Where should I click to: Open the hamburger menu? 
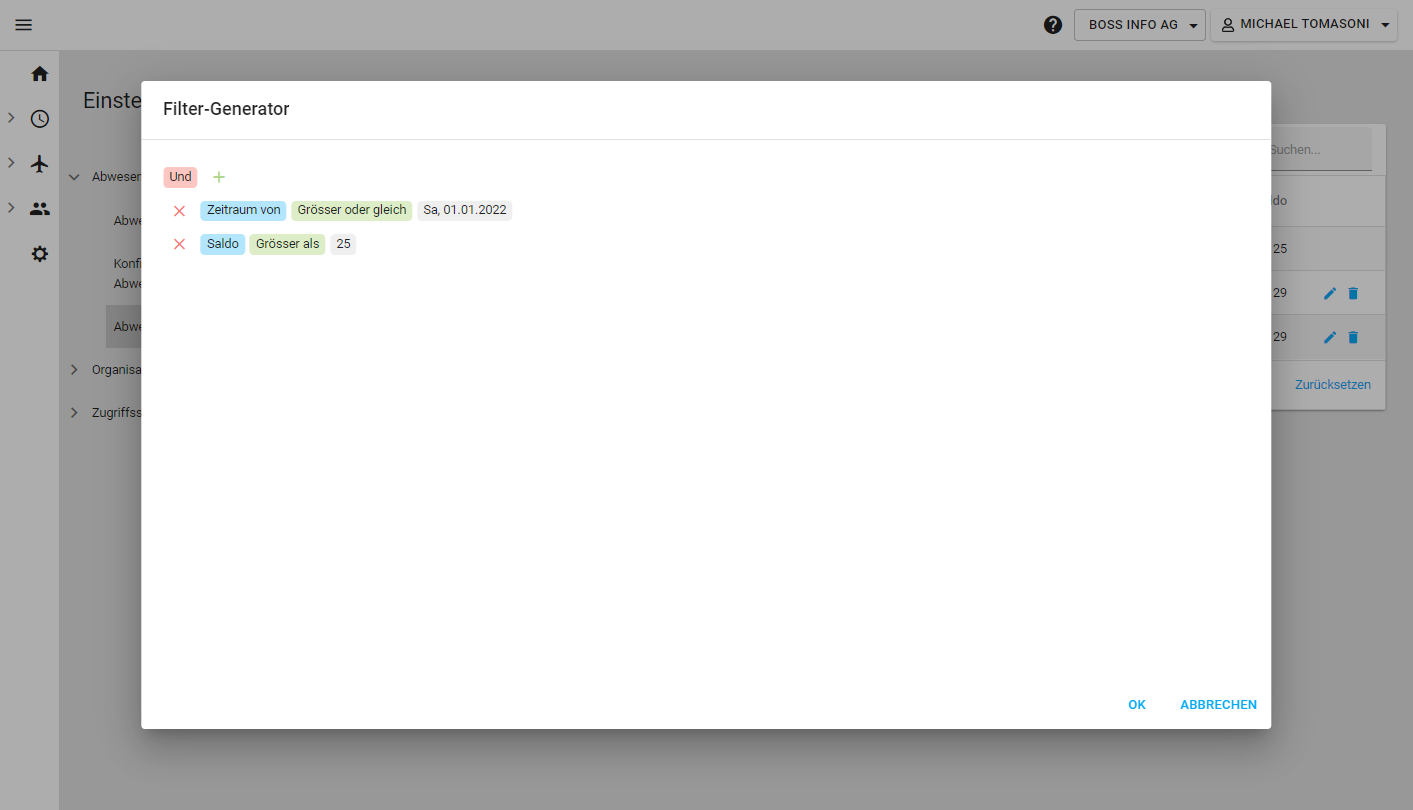(24, 25)
